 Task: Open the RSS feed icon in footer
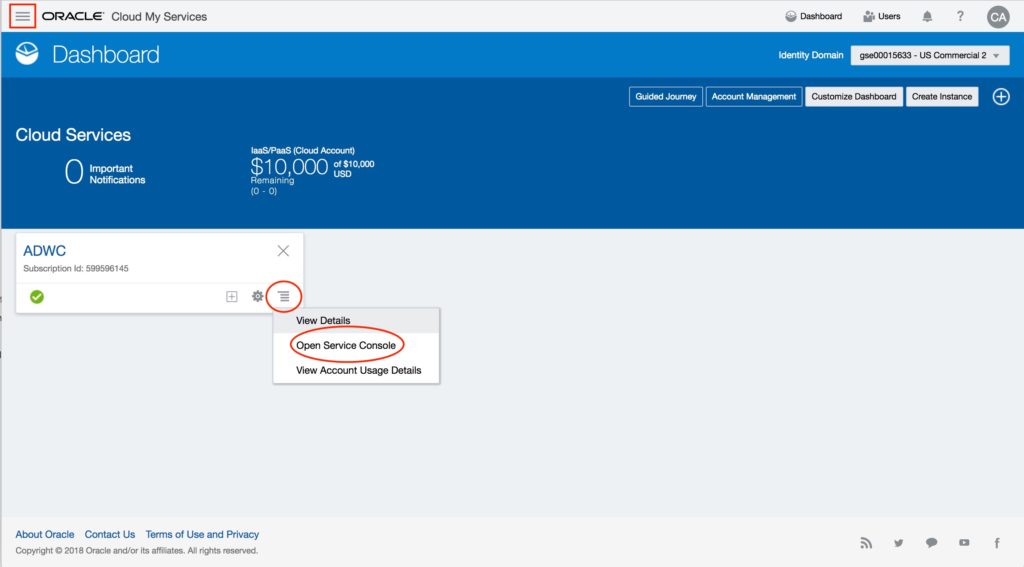(x=866, y=543)
